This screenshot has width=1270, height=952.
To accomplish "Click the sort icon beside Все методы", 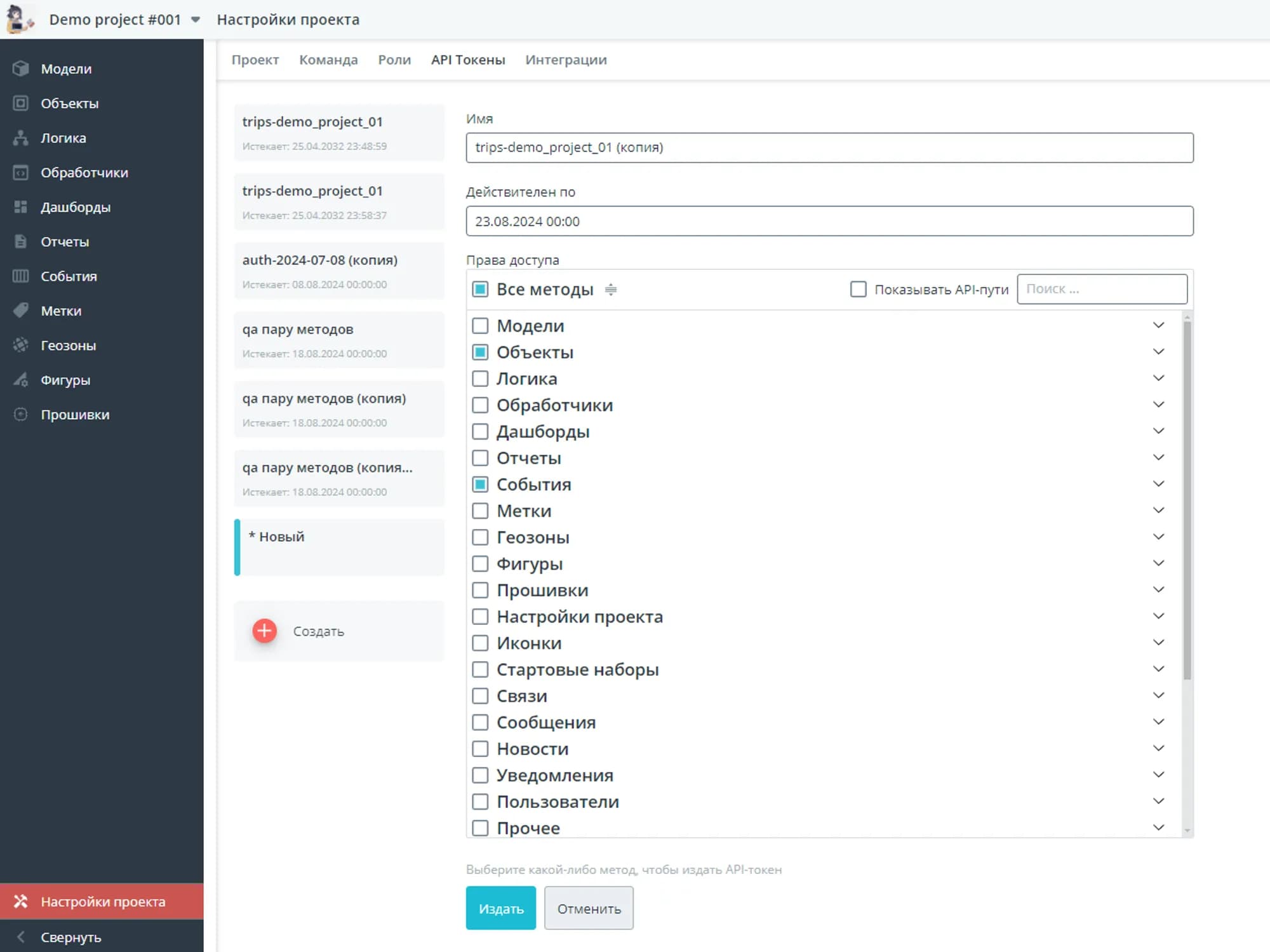I will [x=610, y=290].
